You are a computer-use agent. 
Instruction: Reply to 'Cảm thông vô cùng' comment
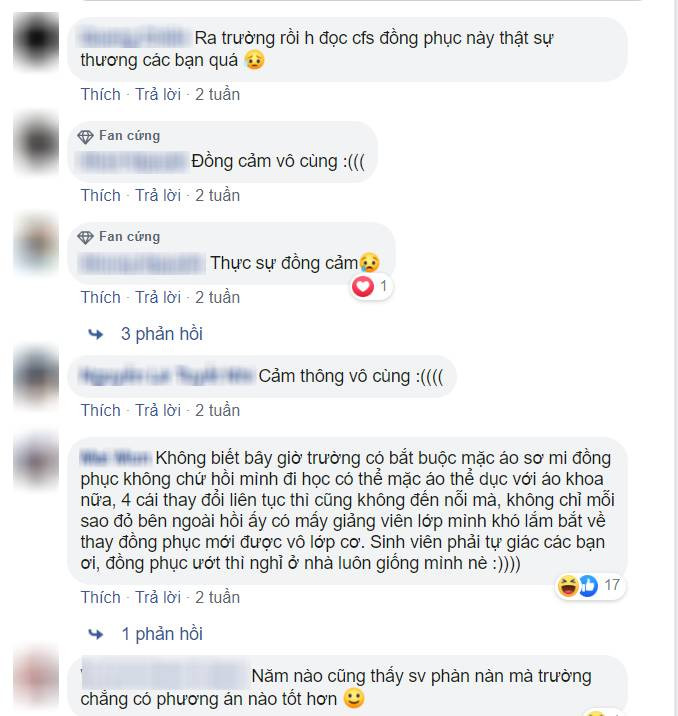(158, 411)
